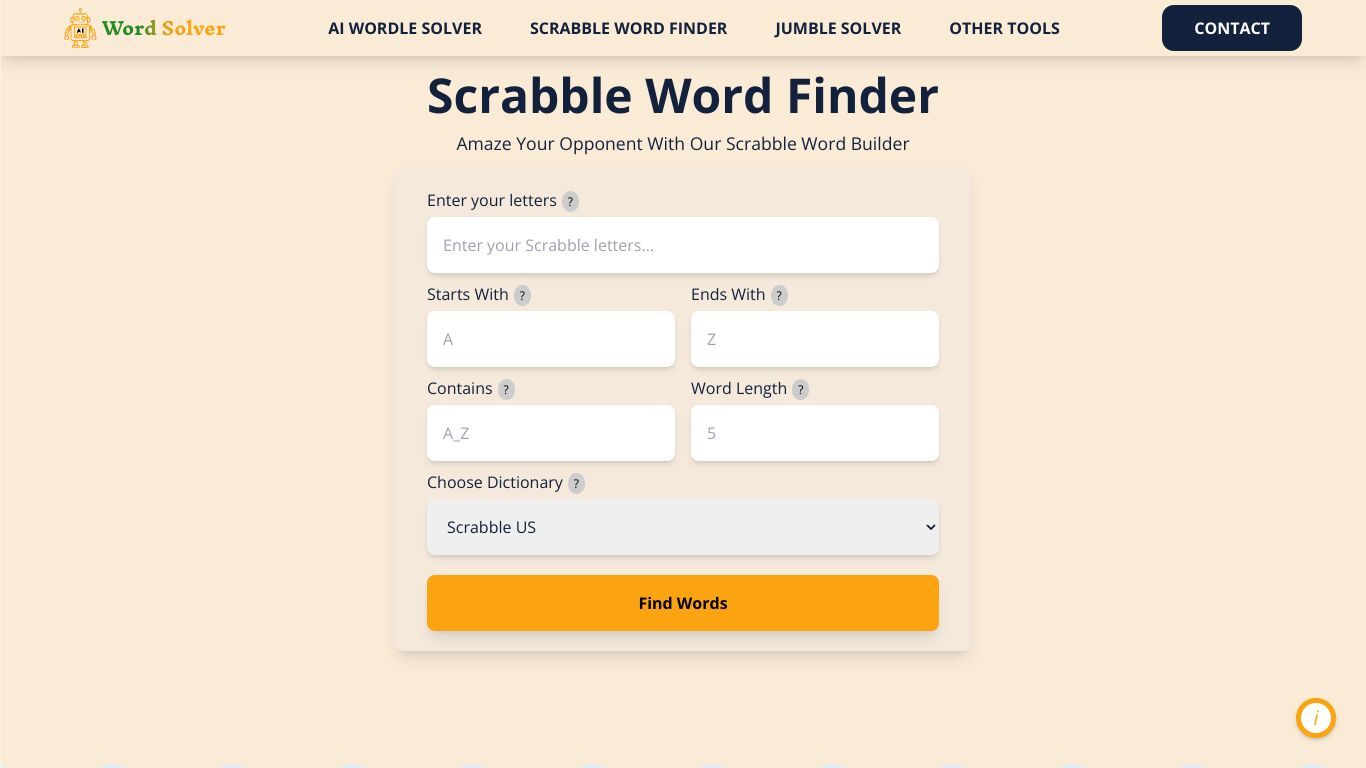Open the Other Tools menu
This screenshot has width=1366, height=768.
1004,28
